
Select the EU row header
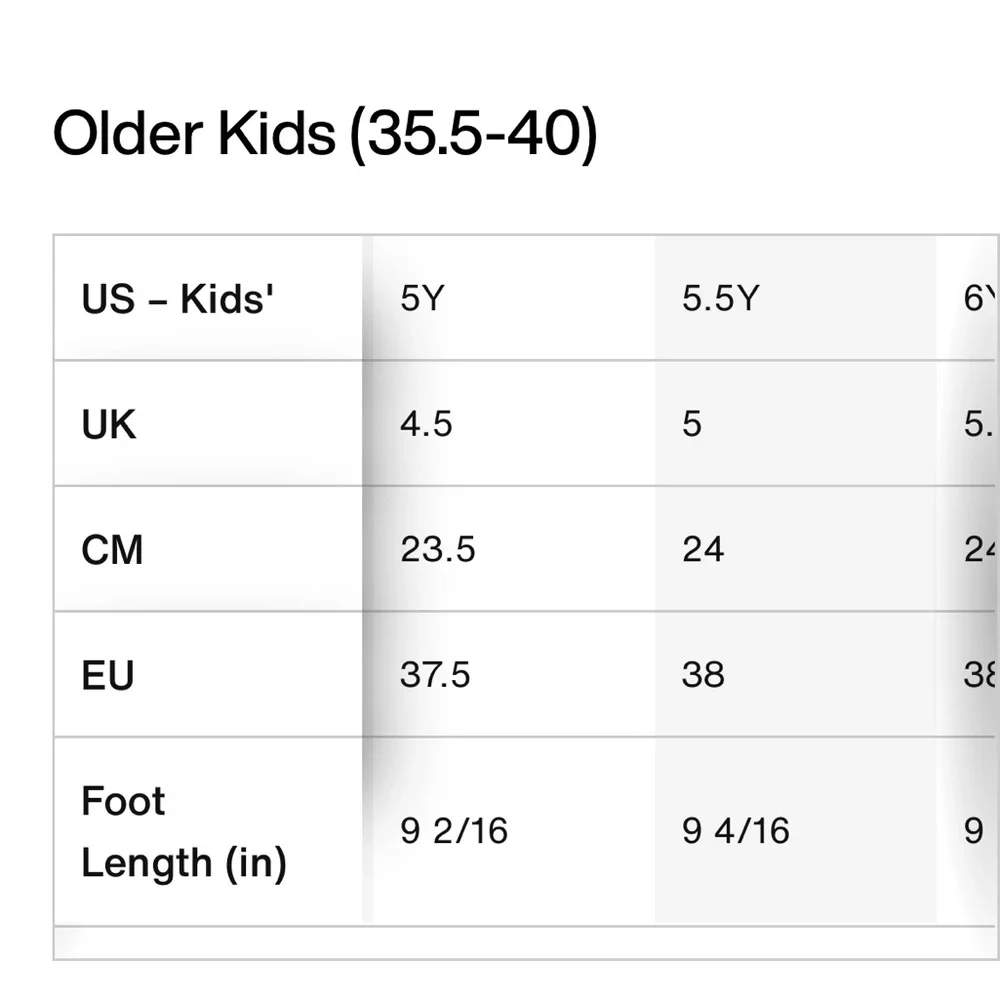click(209, 674)
